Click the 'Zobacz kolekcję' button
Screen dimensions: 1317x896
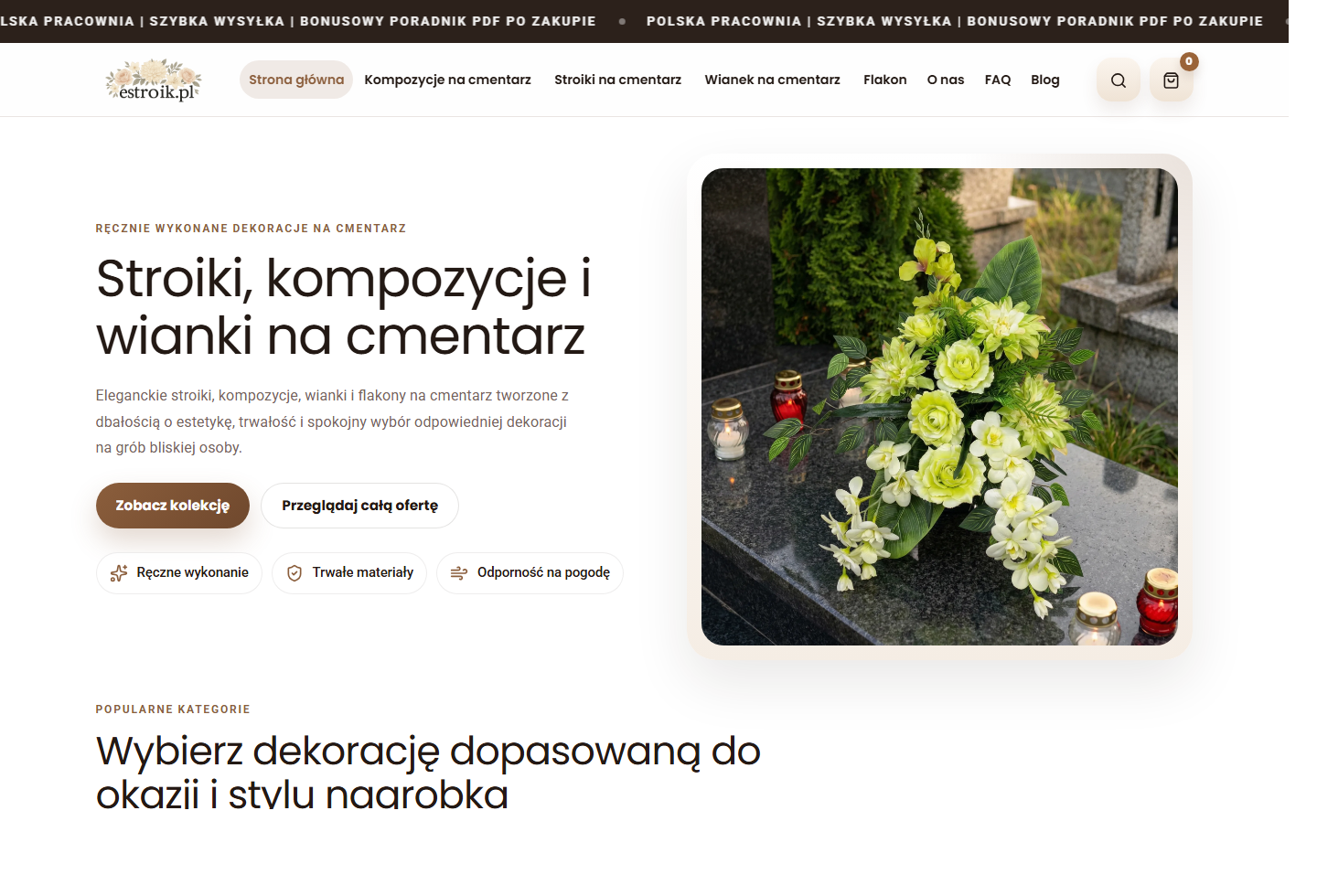click(x=172, y=505)
